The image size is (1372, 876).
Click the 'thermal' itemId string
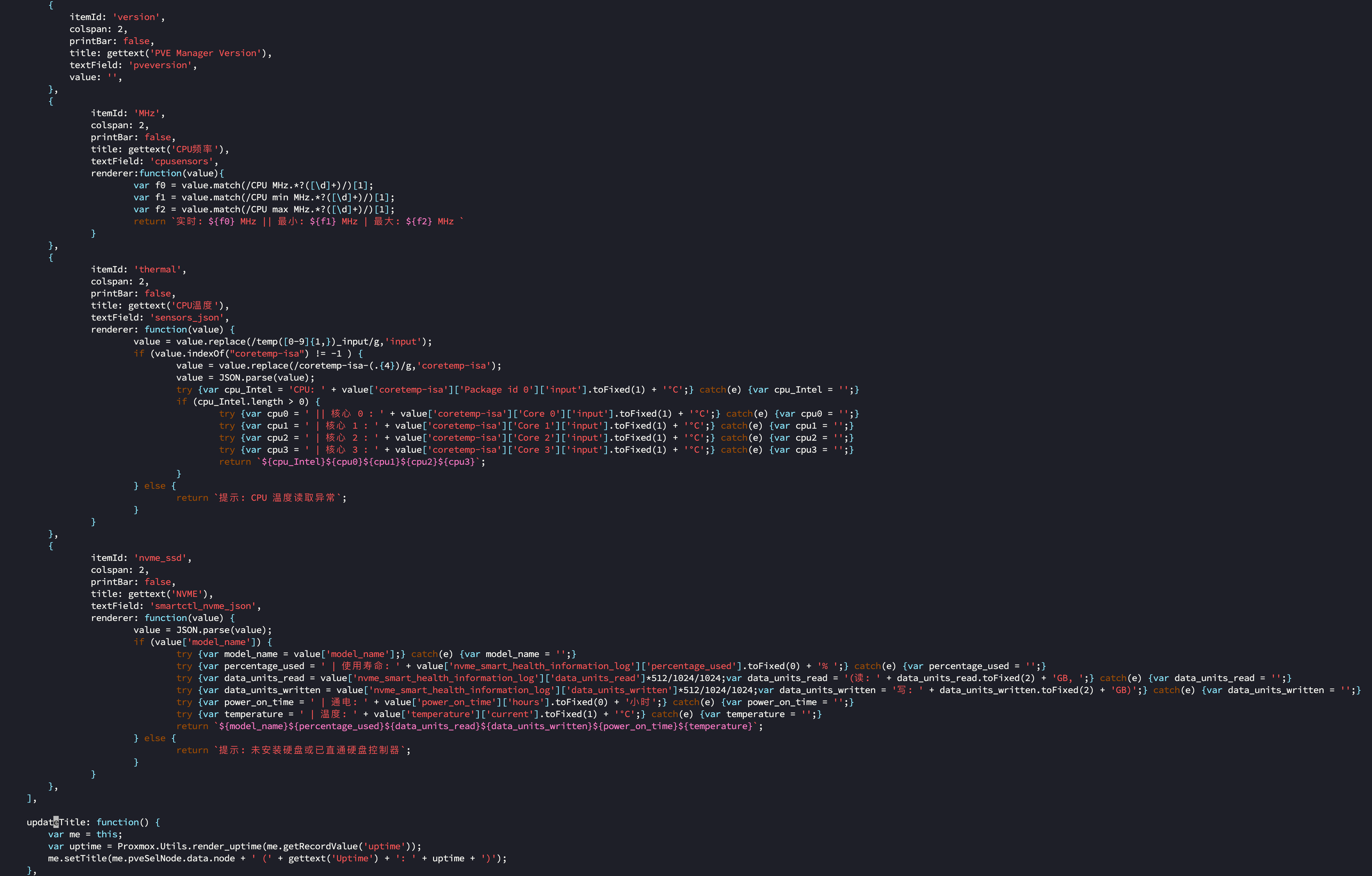158,269
